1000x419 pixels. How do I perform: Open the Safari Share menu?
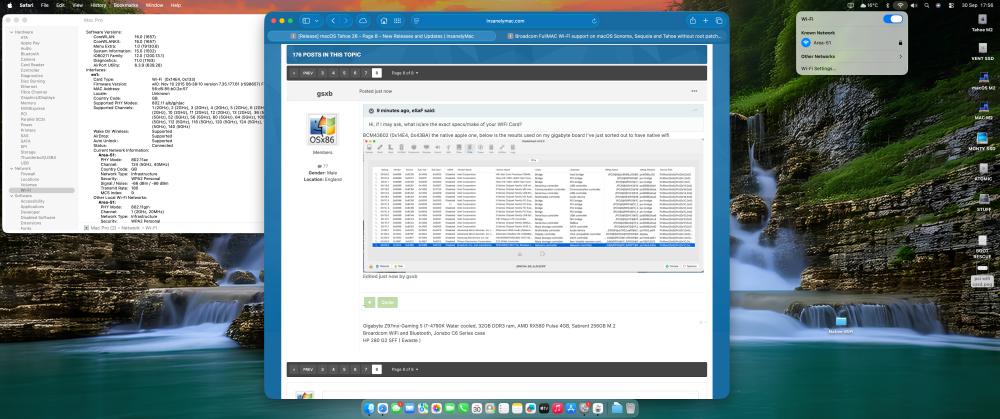(693, 20)
